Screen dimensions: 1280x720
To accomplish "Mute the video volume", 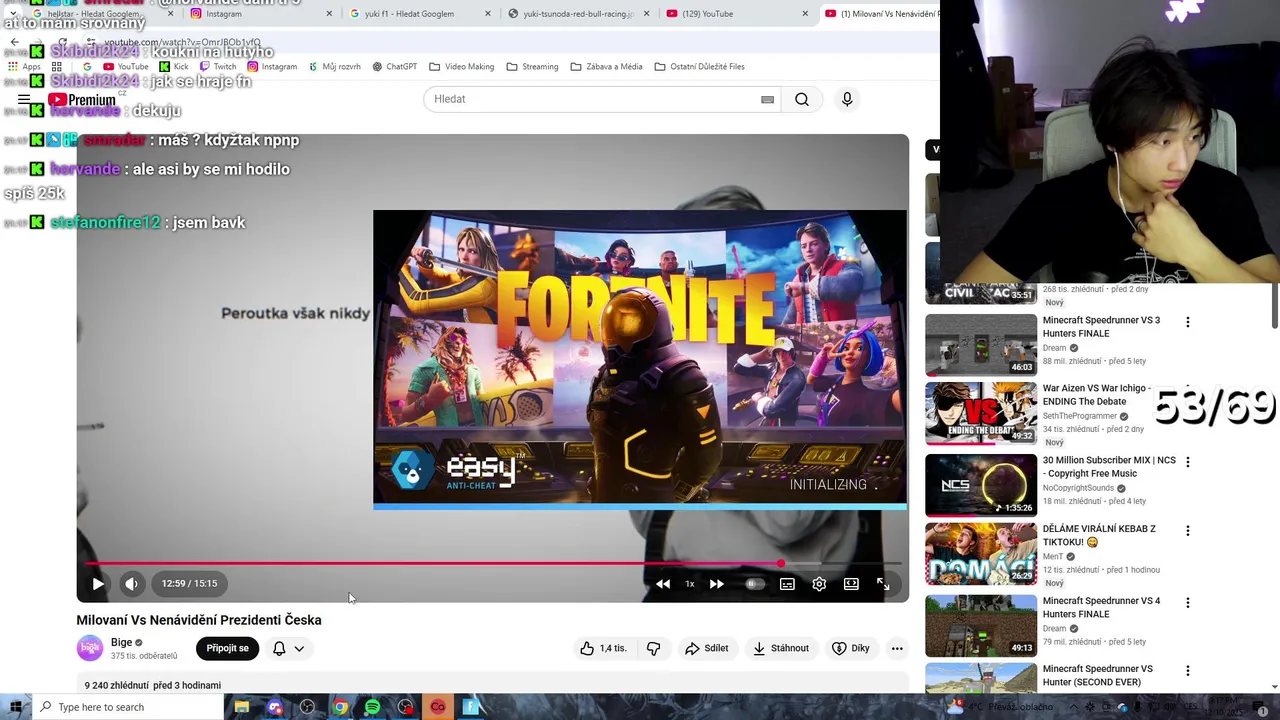I will pos(131,584).
